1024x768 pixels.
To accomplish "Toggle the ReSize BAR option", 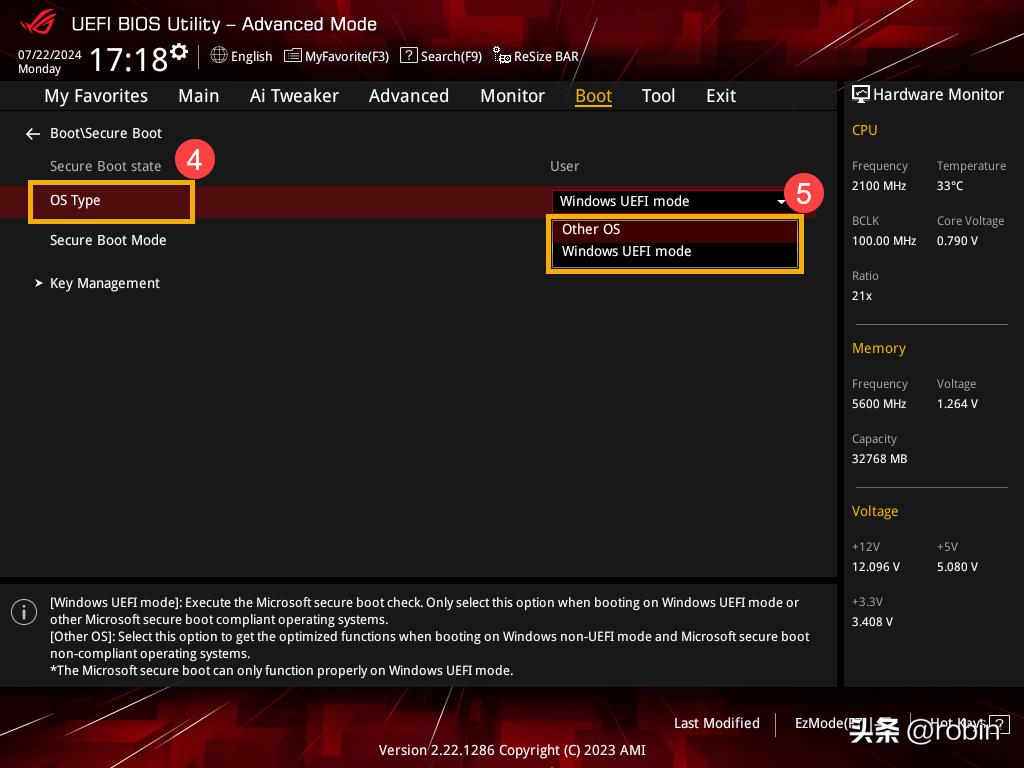I will (536, 56).
